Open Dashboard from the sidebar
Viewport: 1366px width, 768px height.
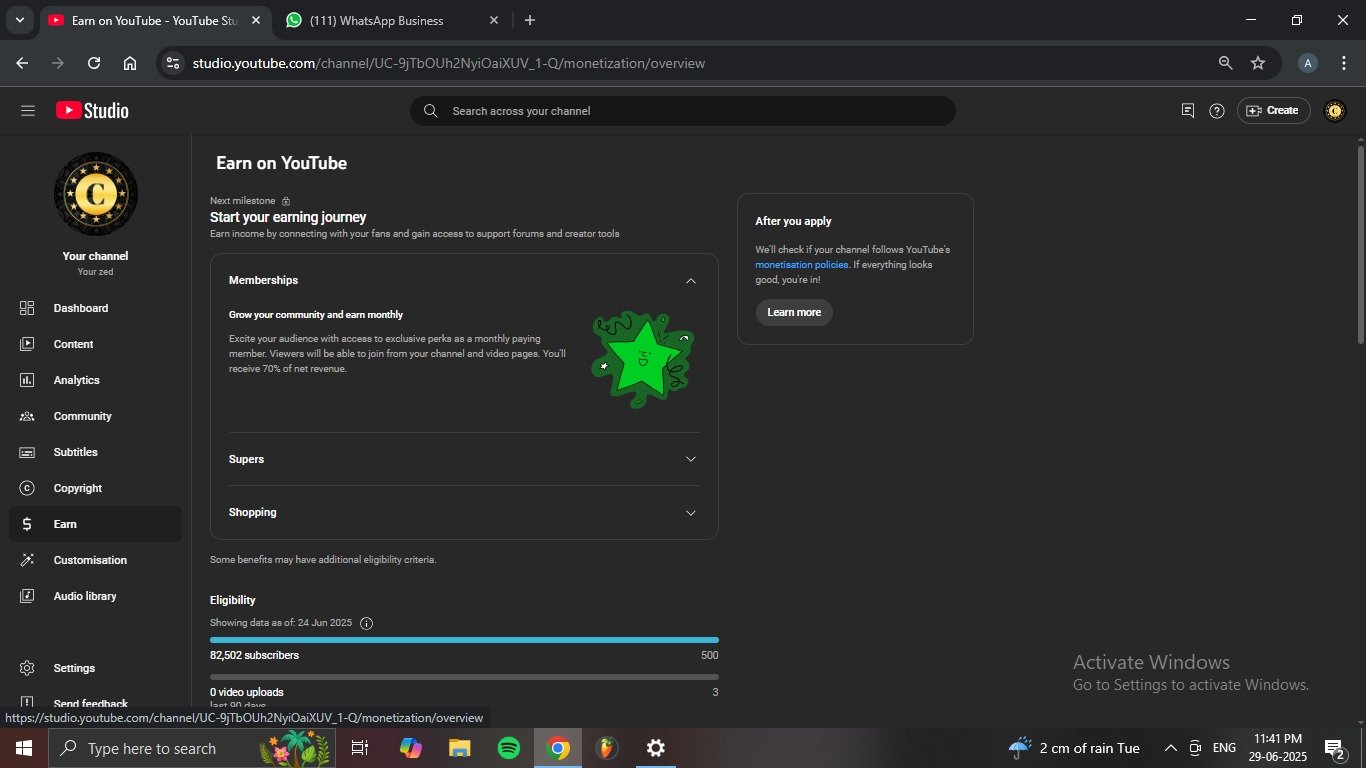coord(96,308)
